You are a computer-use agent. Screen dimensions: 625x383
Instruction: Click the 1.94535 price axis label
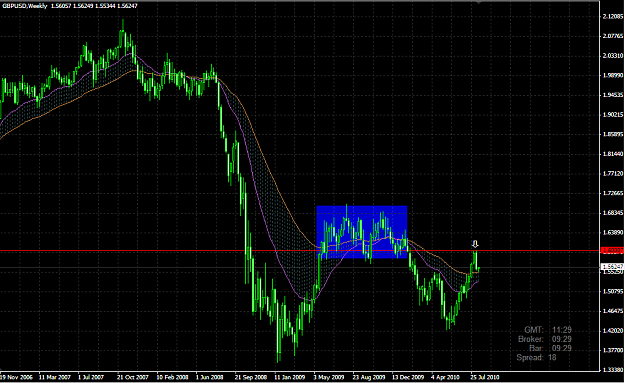click(x=613, y=95)
